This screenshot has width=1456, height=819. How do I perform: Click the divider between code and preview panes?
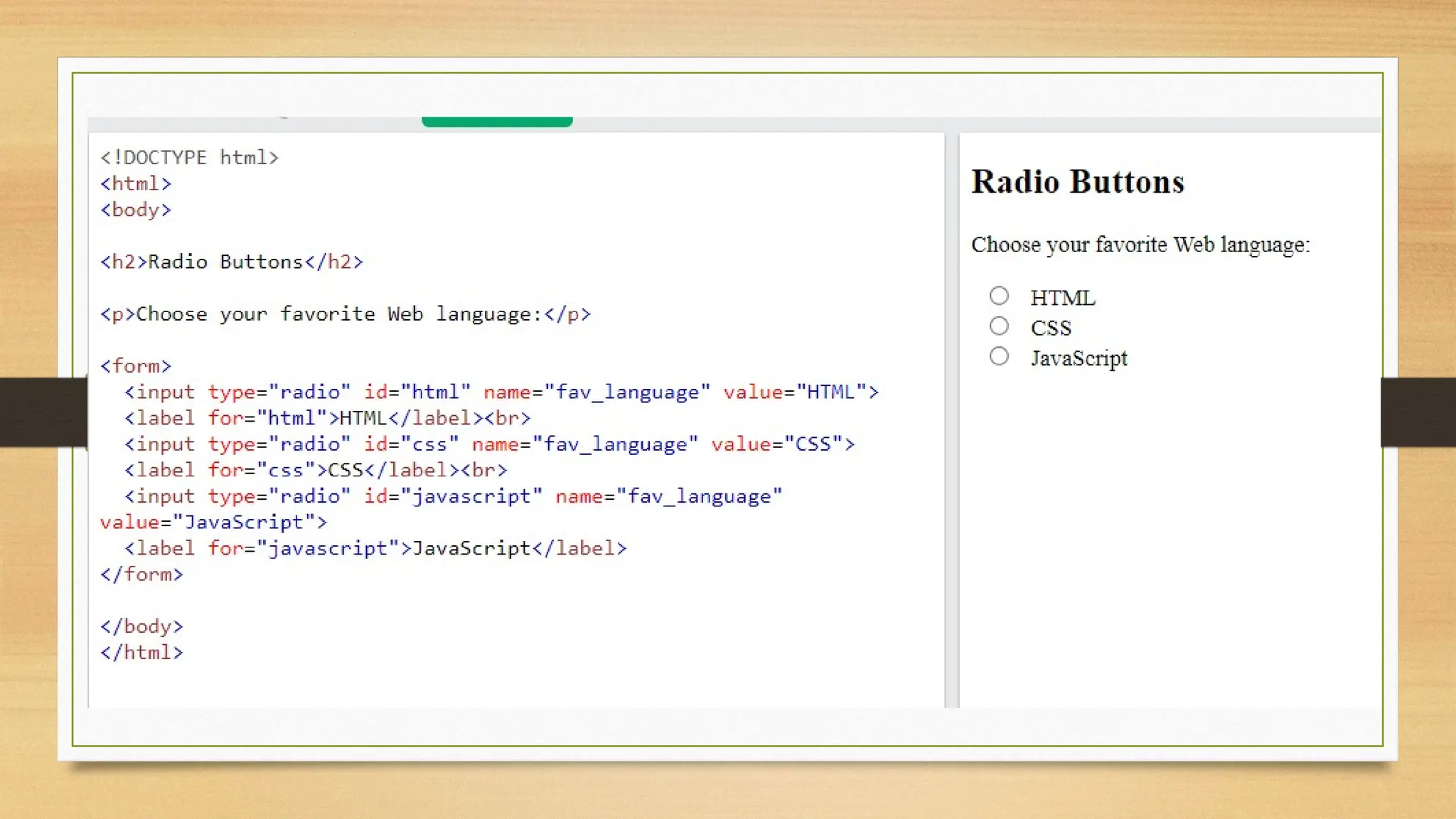point(952,419)
